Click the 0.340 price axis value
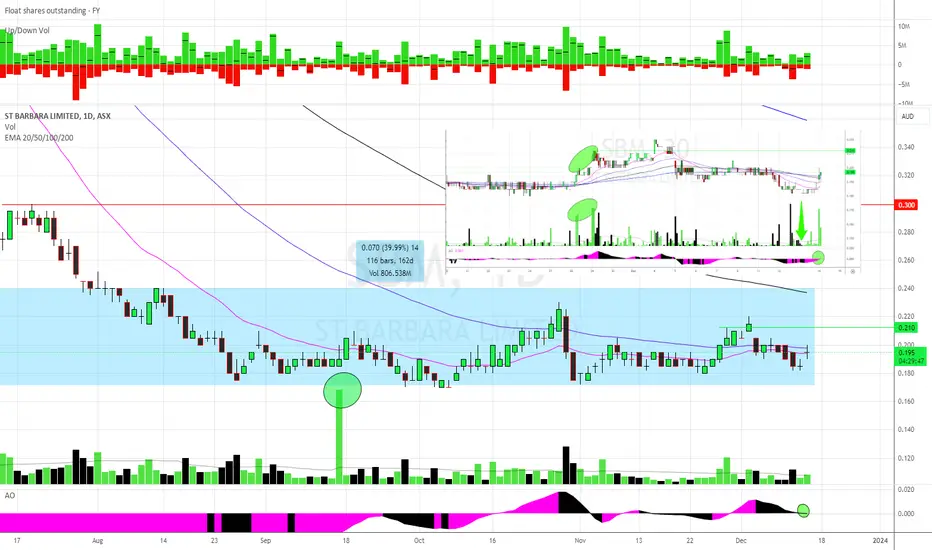 pos(906,147)
